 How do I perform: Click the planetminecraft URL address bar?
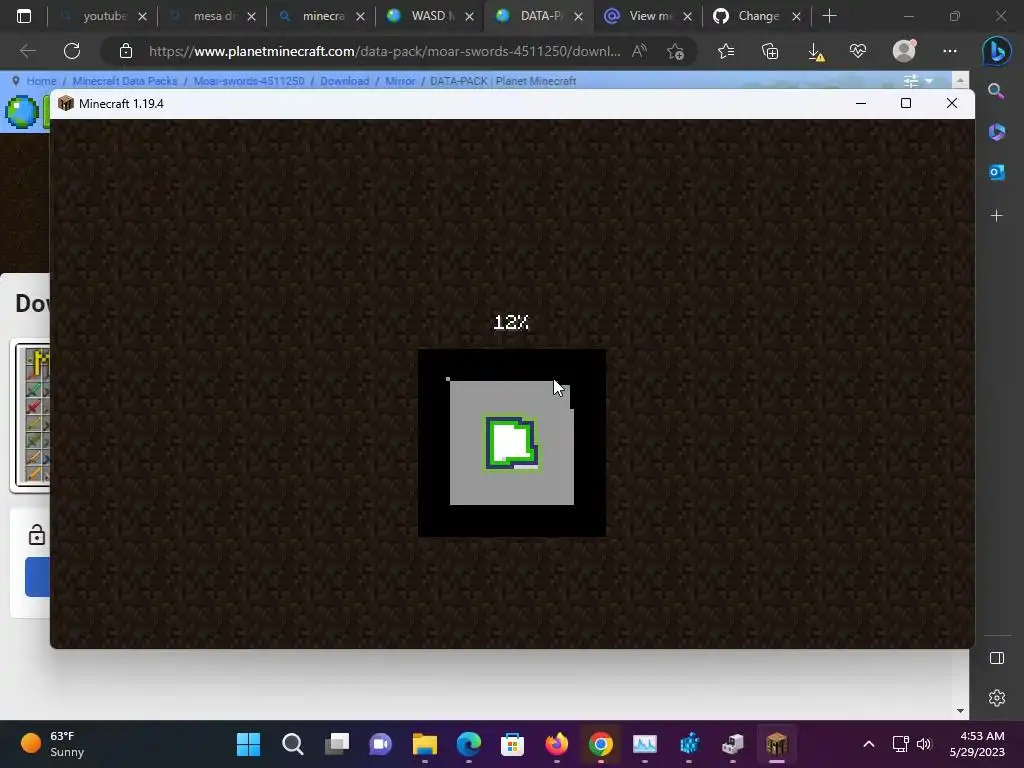coord(384,51)
